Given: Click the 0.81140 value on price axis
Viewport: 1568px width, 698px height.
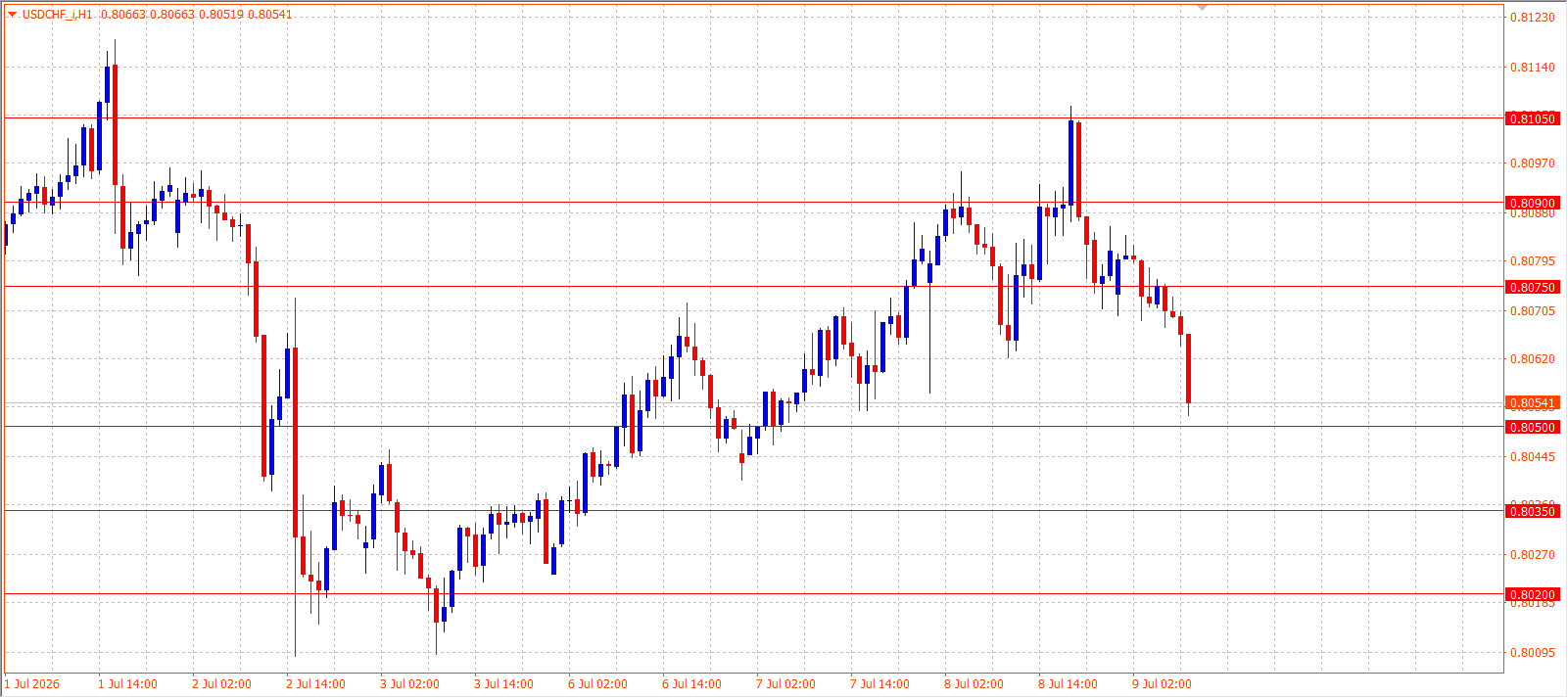Looking at the screenshot, I should pyautogui.click(x=1532, y=68).
